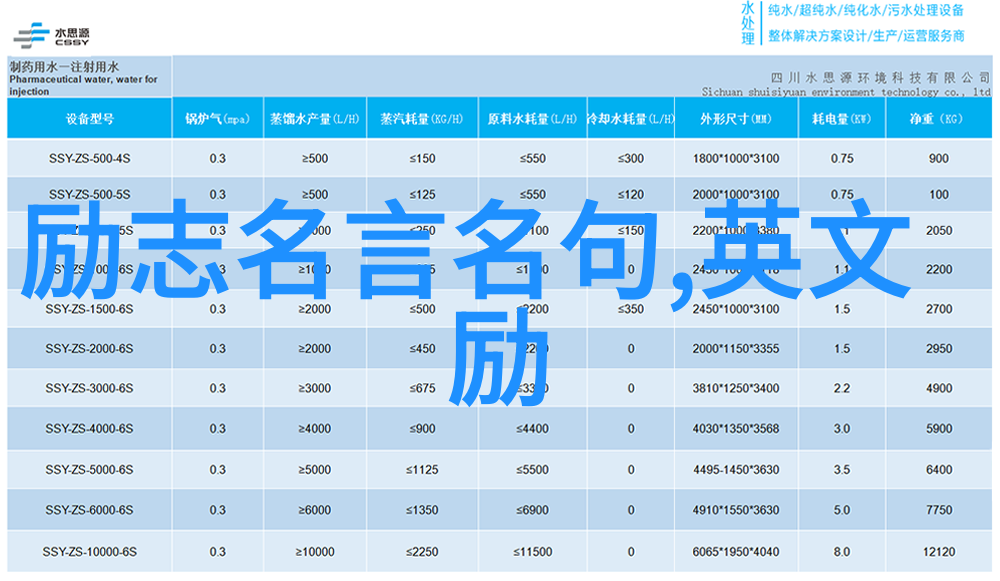Select the 外形尺寸 (MM) column header

click(735, 119)
